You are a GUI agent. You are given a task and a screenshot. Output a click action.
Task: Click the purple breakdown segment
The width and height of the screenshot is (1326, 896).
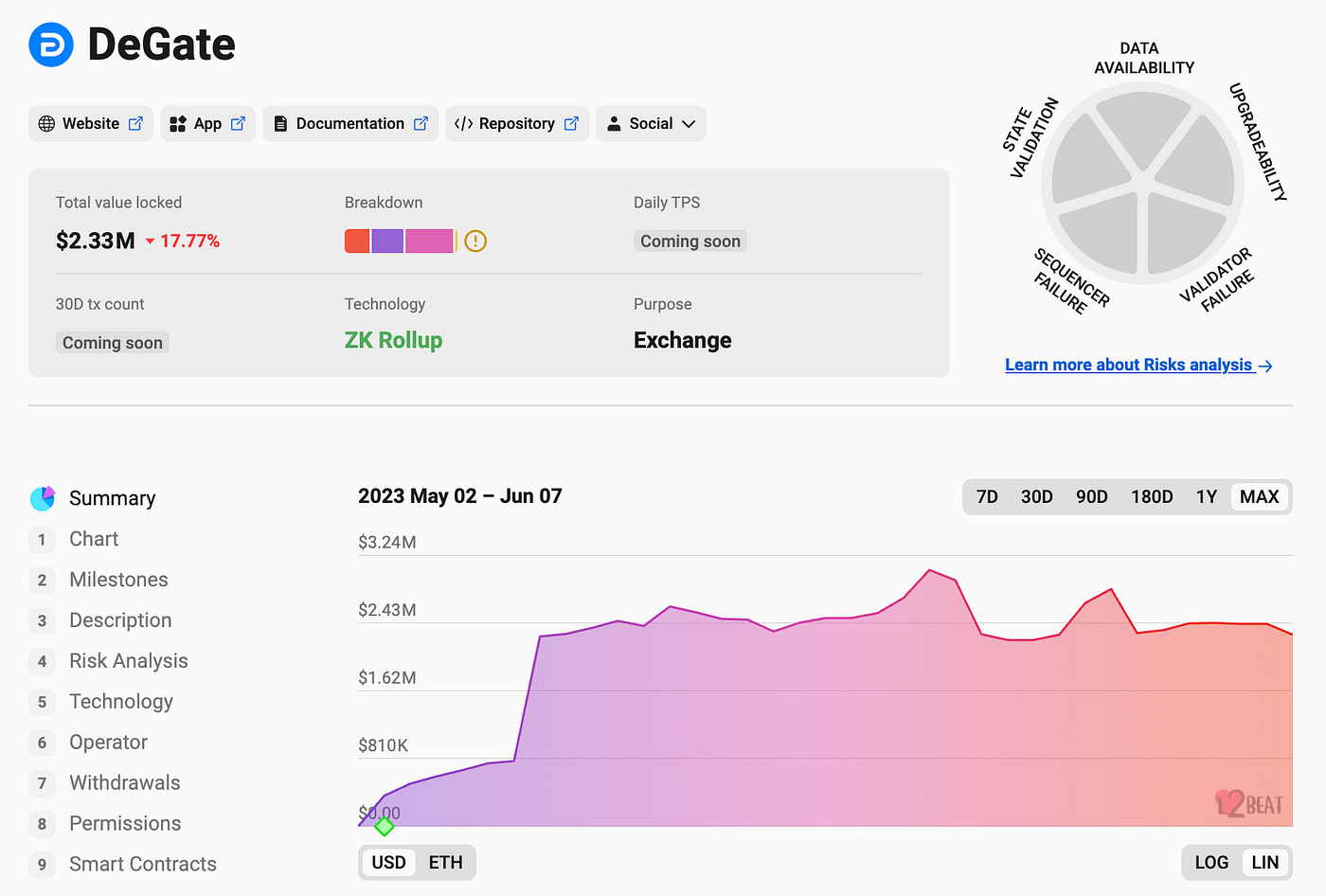click(387, 242)
